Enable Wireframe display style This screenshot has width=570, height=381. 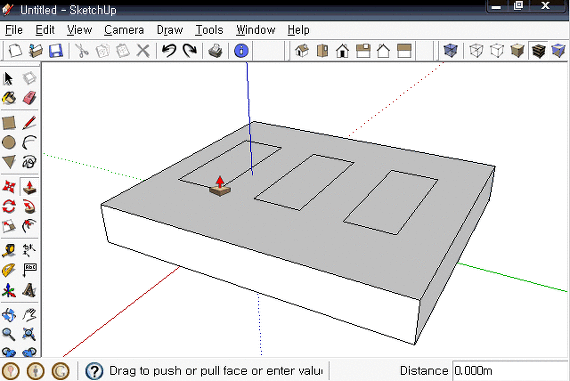coord(476,51)
